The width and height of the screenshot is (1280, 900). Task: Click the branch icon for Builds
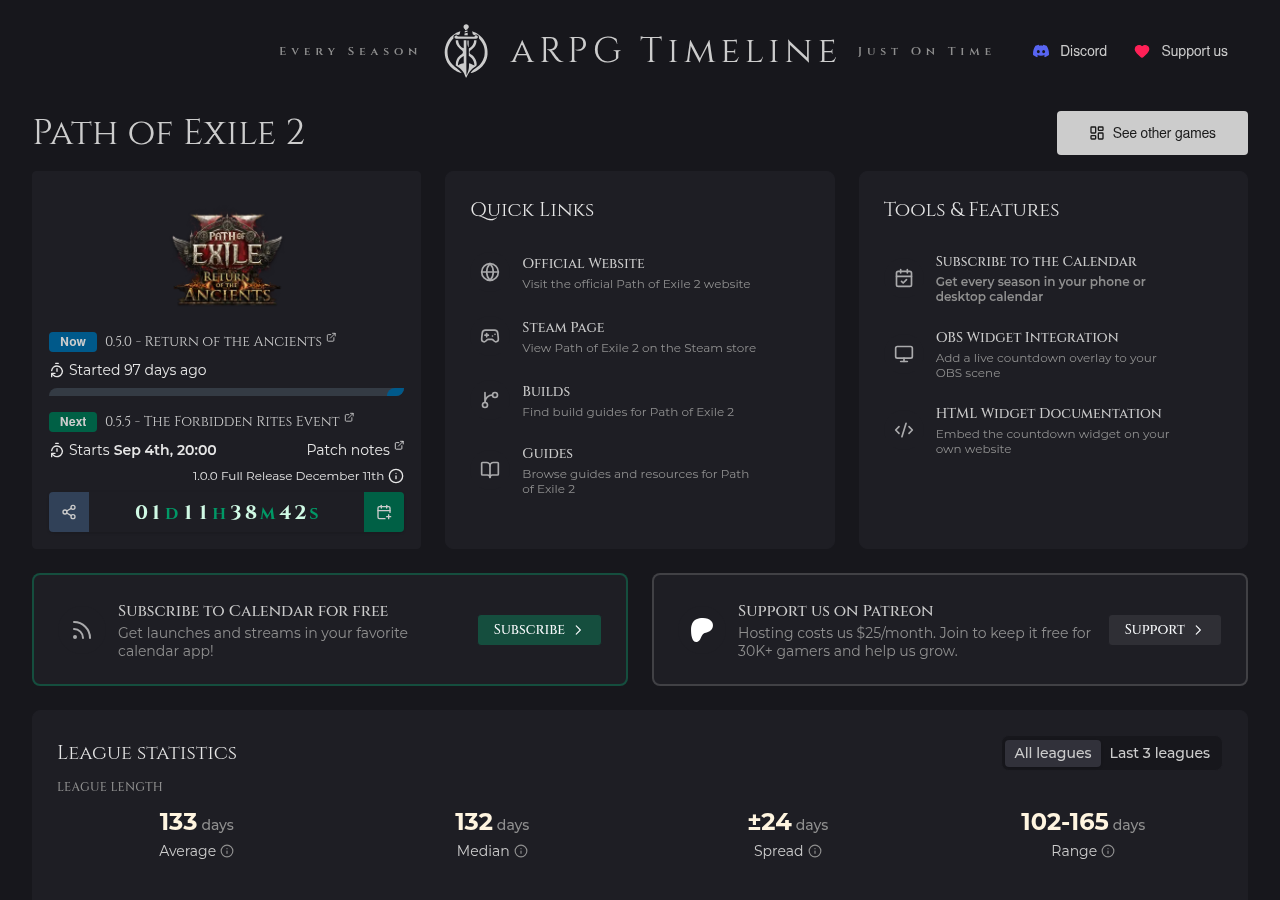tap(490, 400)
